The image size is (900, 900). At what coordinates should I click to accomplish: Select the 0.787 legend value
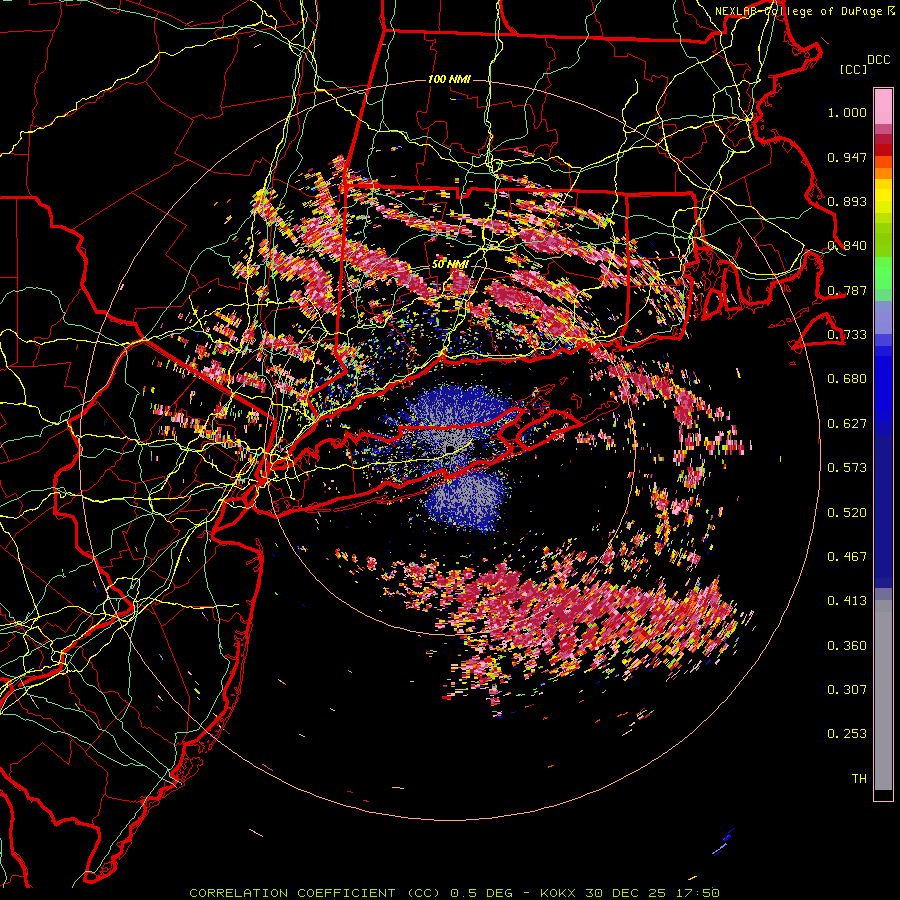pos(847,290)
